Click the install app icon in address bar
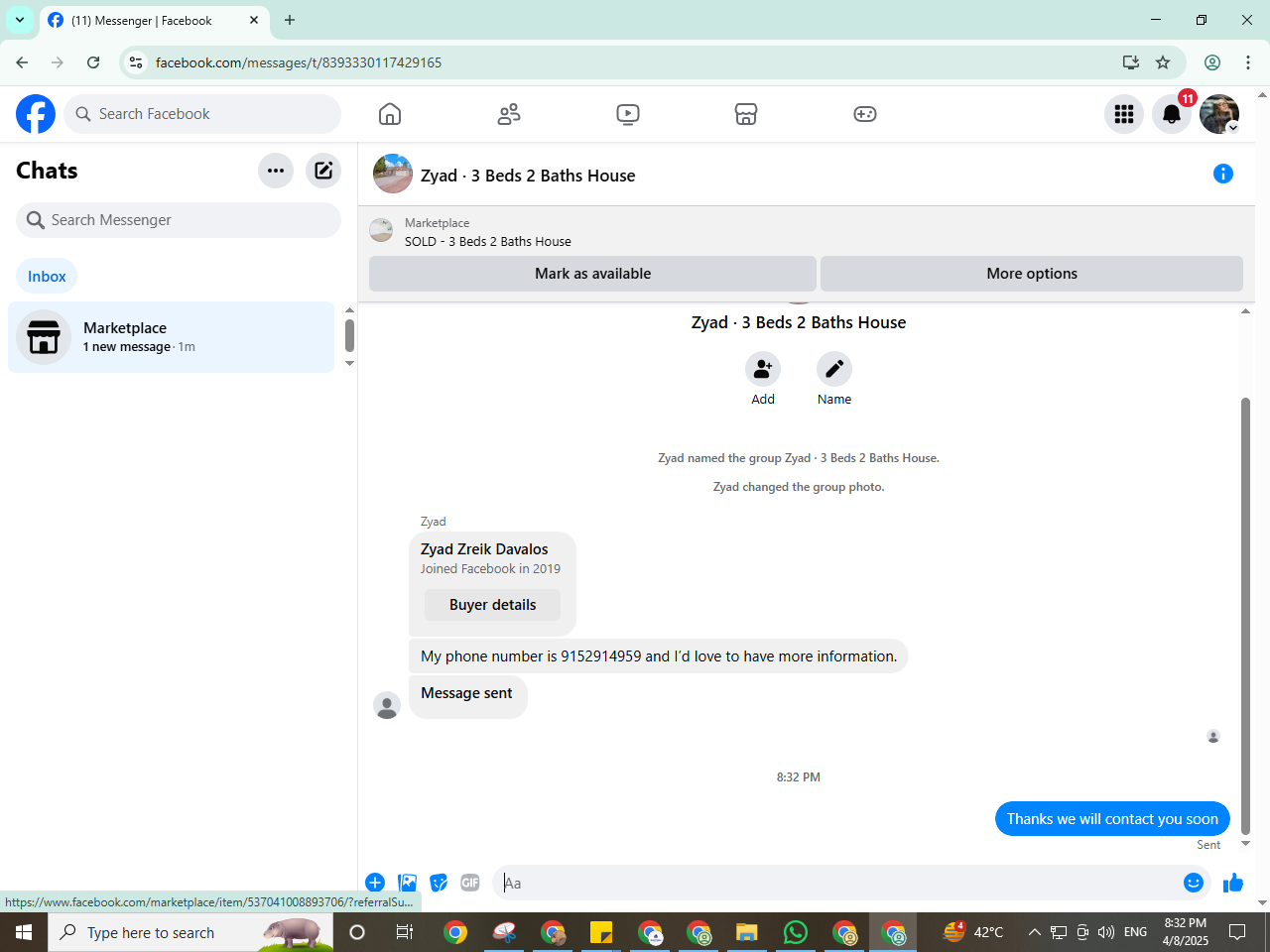This screenshot has width=1270, height=952. tap(1131, 62)
